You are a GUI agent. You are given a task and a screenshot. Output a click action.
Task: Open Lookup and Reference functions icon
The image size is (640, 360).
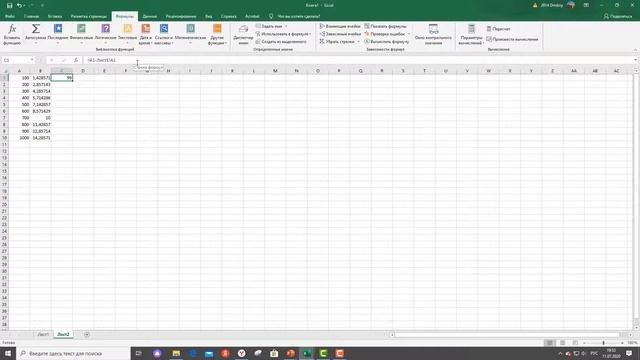coord(164,28)
